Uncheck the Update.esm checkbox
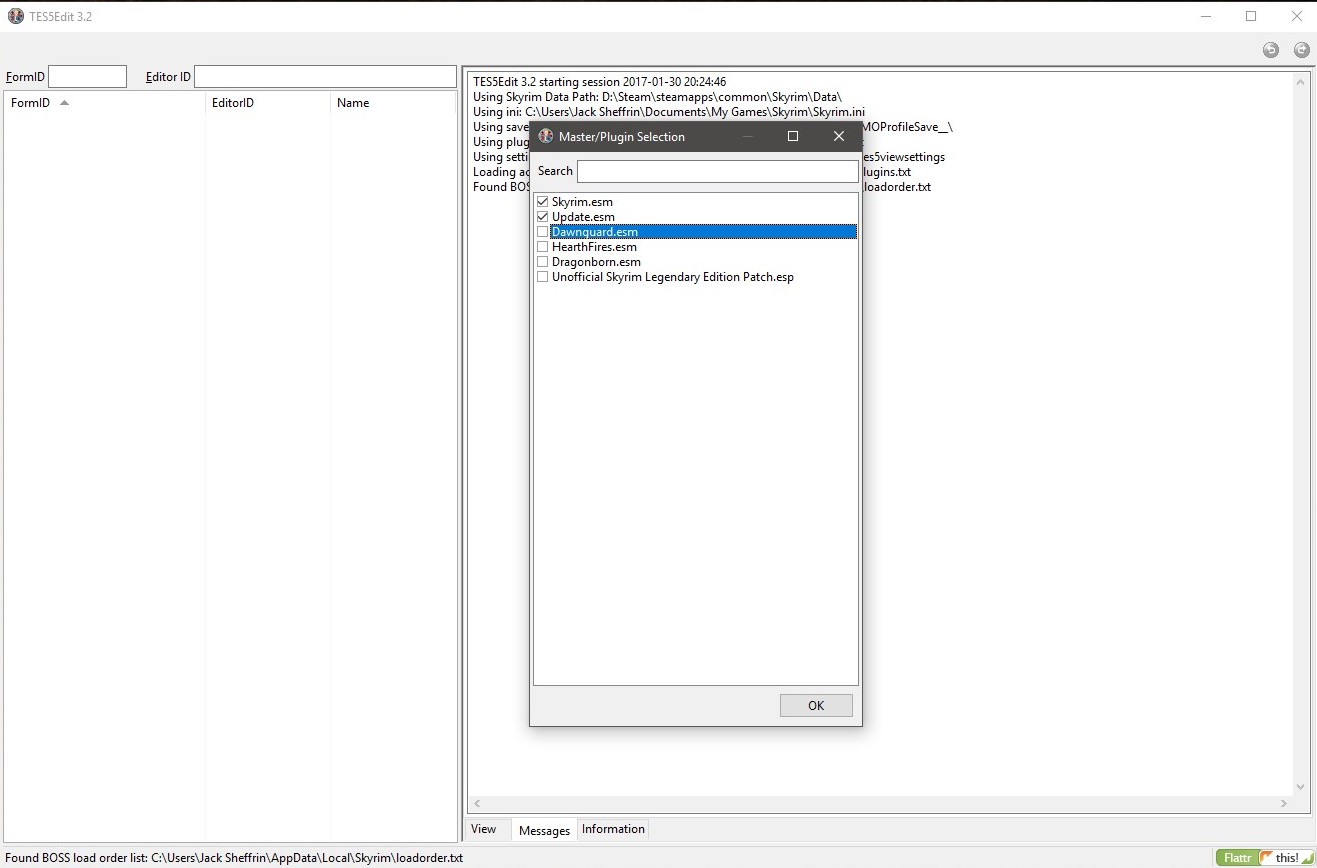This screenshot has width=1317, height=868. 543,217
